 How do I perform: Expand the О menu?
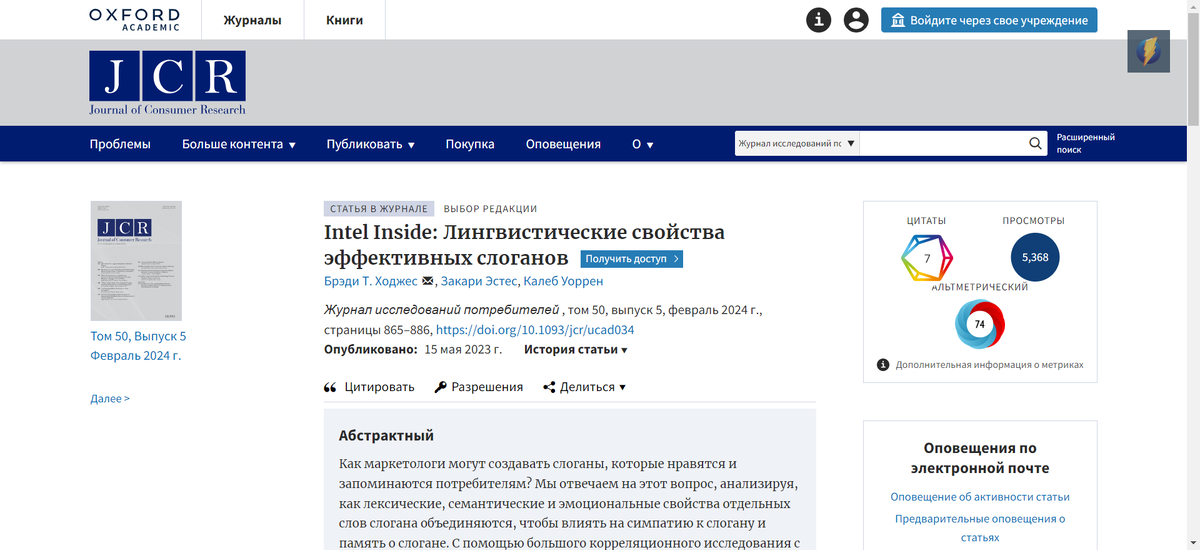pos(643,144)
